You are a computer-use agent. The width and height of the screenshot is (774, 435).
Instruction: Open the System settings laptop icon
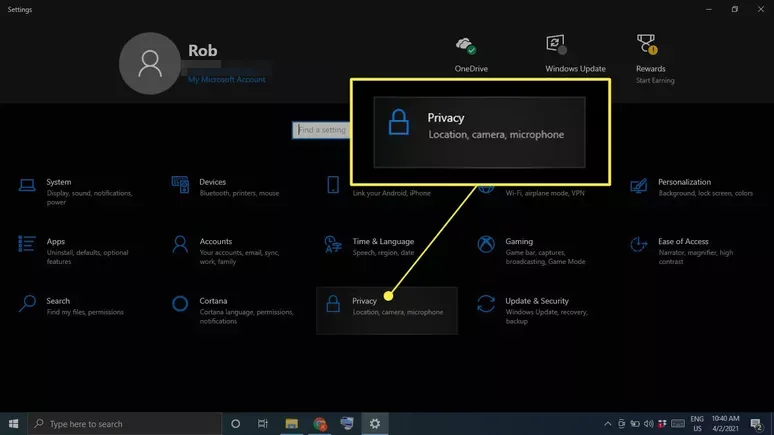[27, 185]
